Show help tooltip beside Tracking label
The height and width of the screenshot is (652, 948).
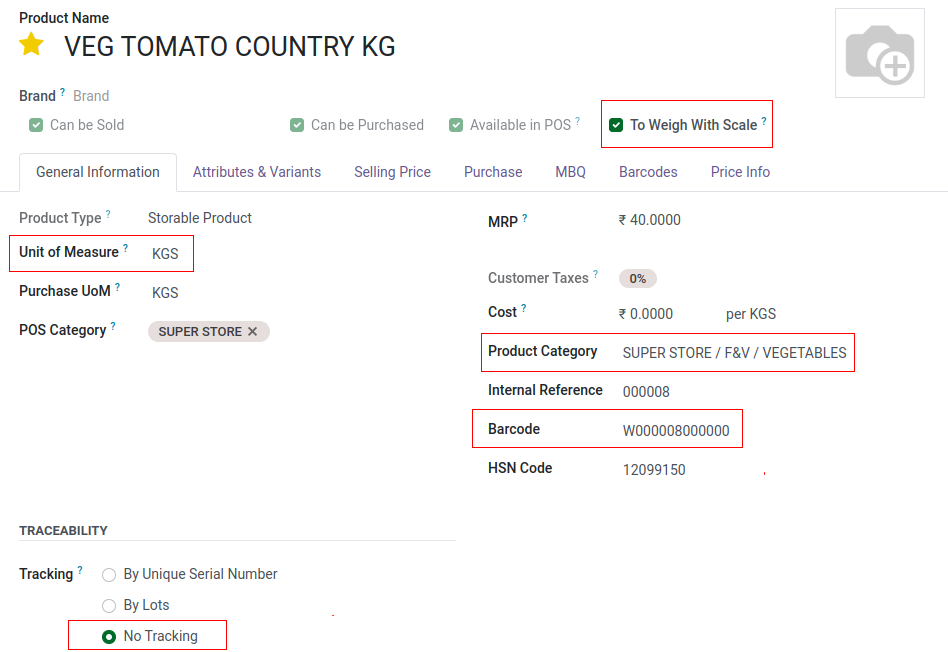[80, 570]
